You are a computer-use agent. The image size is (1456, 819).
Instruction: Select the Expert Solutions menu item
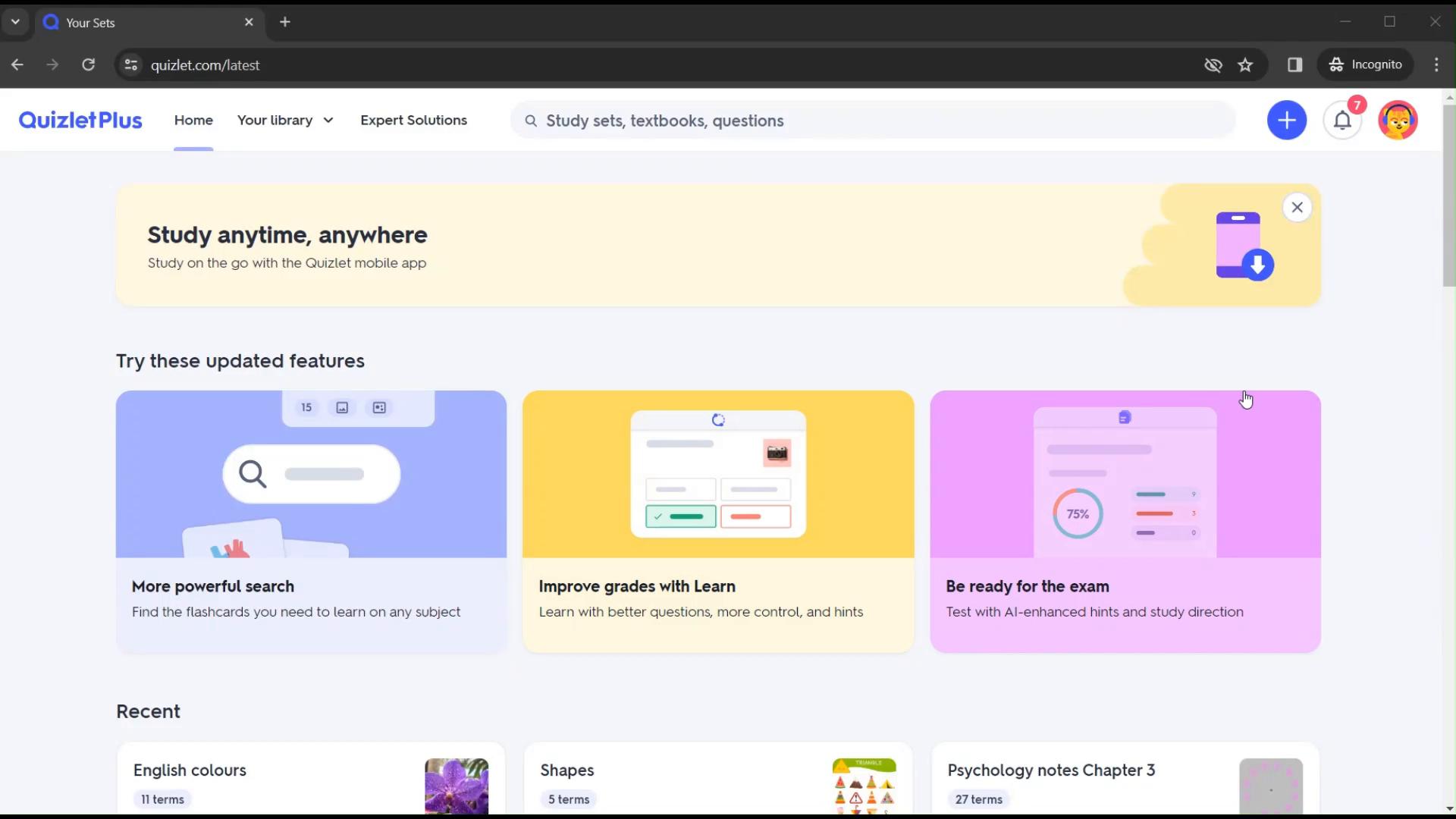coord(413,120)
